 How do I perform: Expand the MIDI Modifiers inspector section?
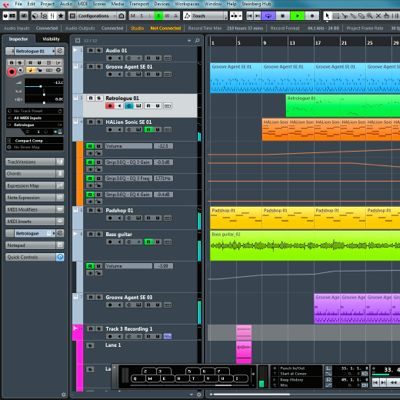tap(34, 210)
